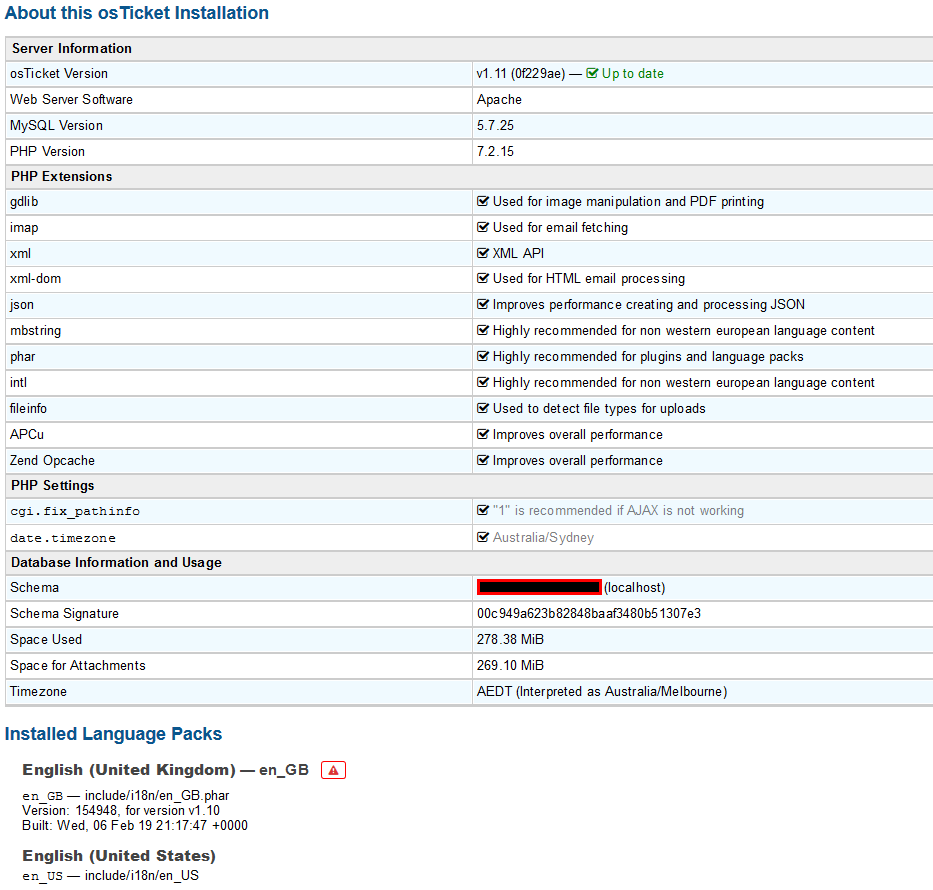This screenshot has width=933, height=890.
Task: Click the English (United States) language pack title
Action: pos(119,856)
